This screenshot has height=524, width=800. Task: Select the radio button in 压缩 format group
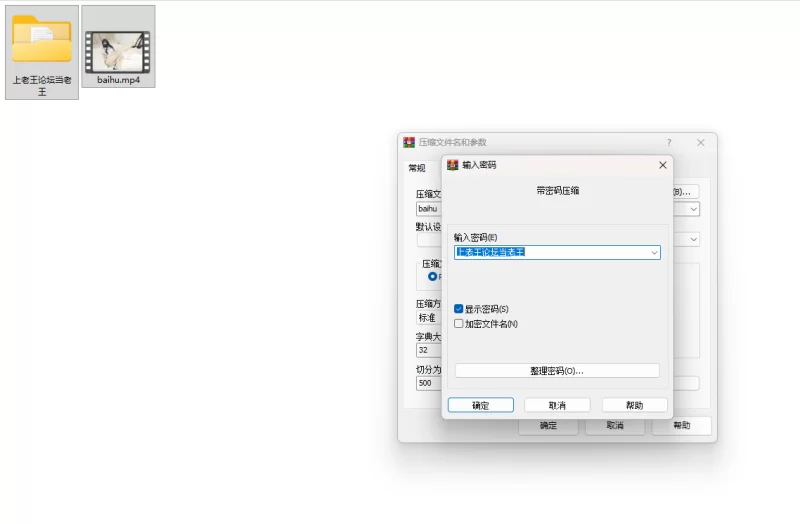pyautogui.click(x=432, y=276)
